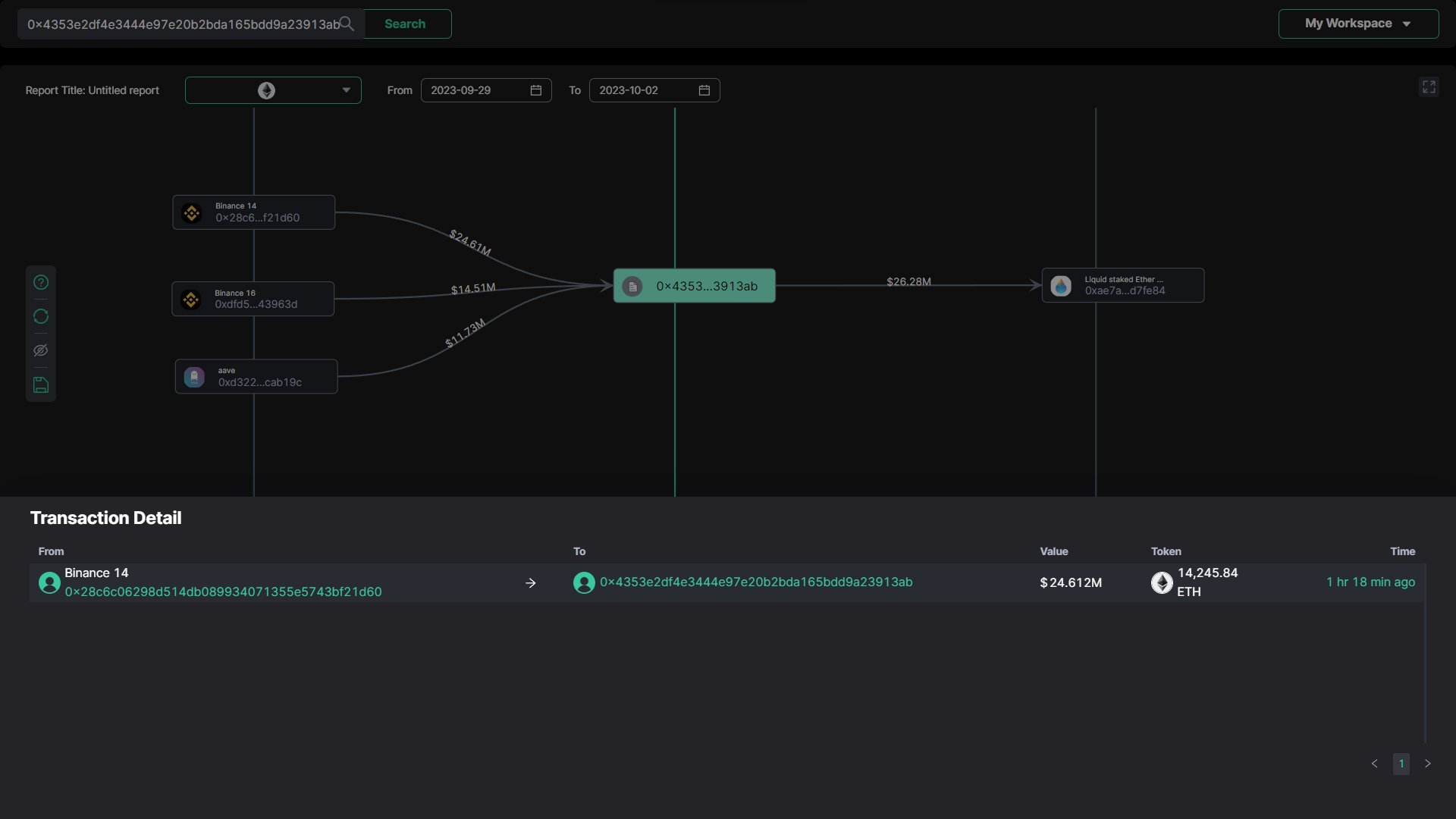This screenshot has width=1456, height=819.
Task: Select the Binance 14 node
Action: 253,212
